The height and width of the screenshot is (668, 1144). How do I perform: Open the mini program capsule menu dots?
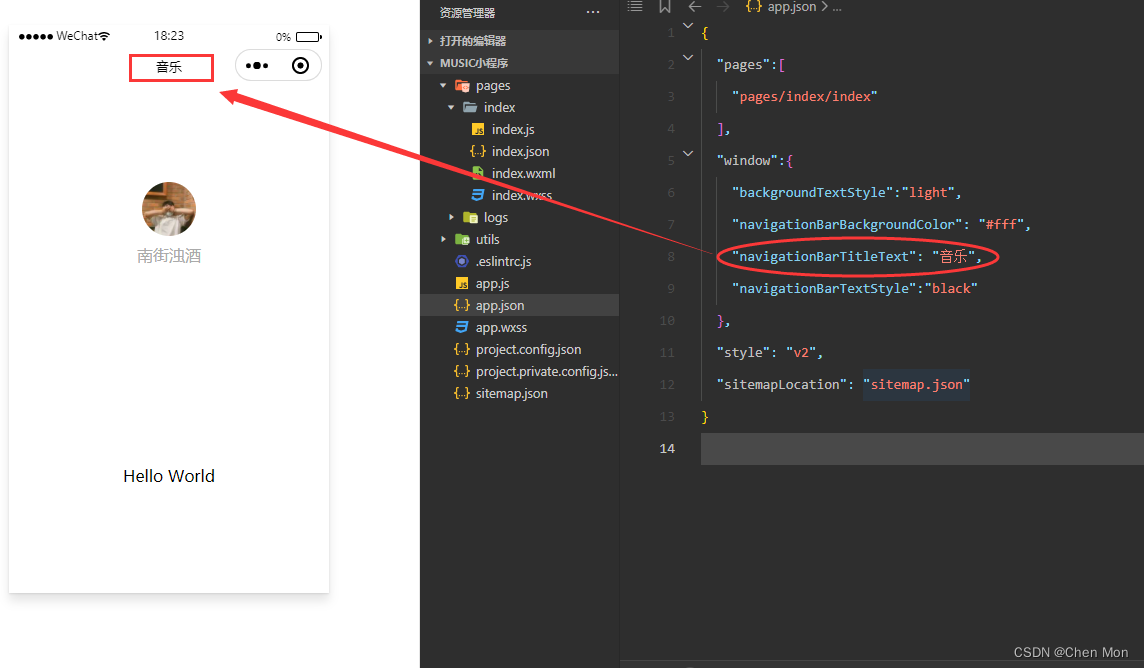(x=257, y=66)
